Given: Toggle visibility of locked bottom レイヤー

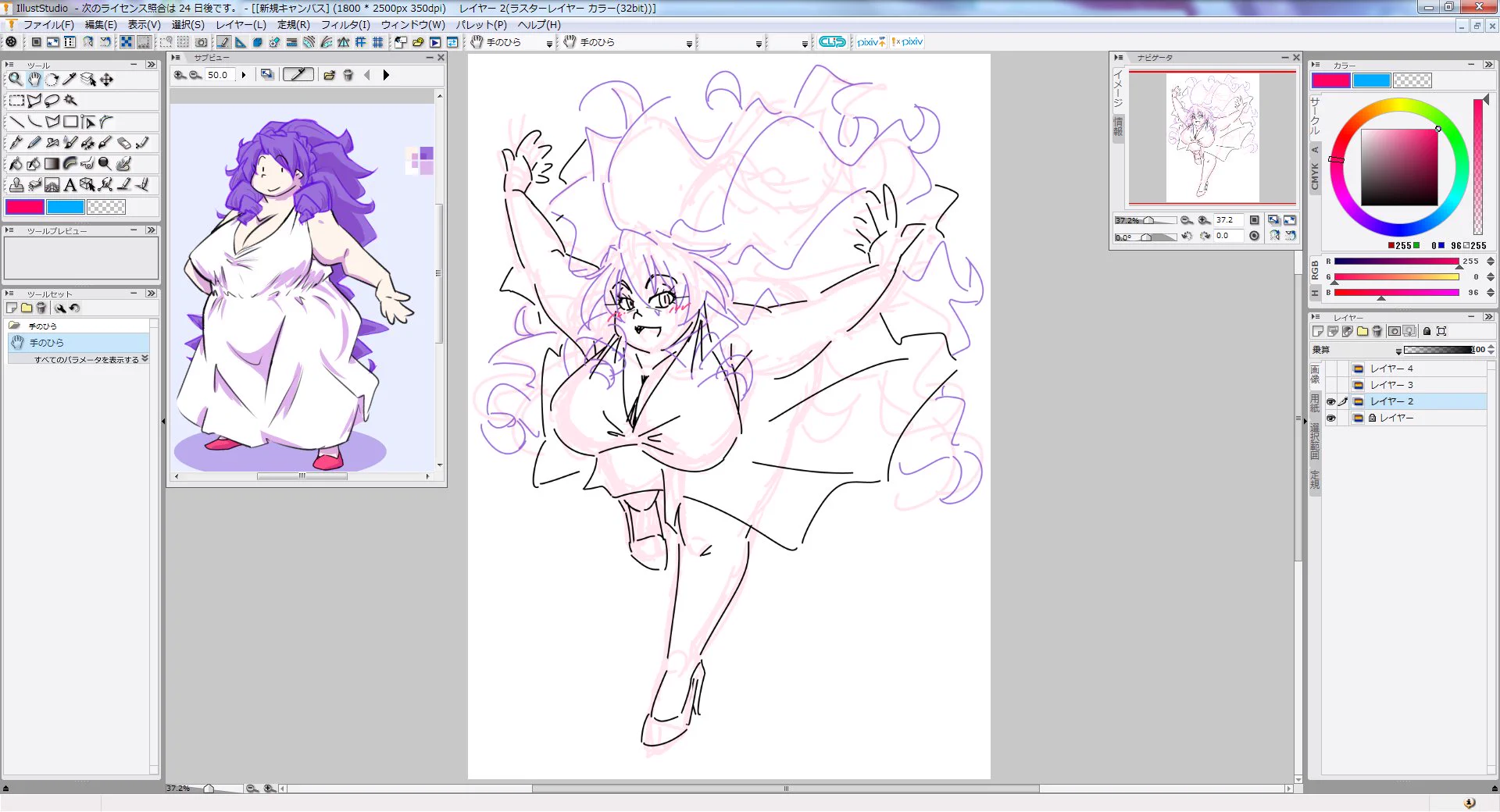Looking at the screenshot, I should click(x=1331, y=418).
